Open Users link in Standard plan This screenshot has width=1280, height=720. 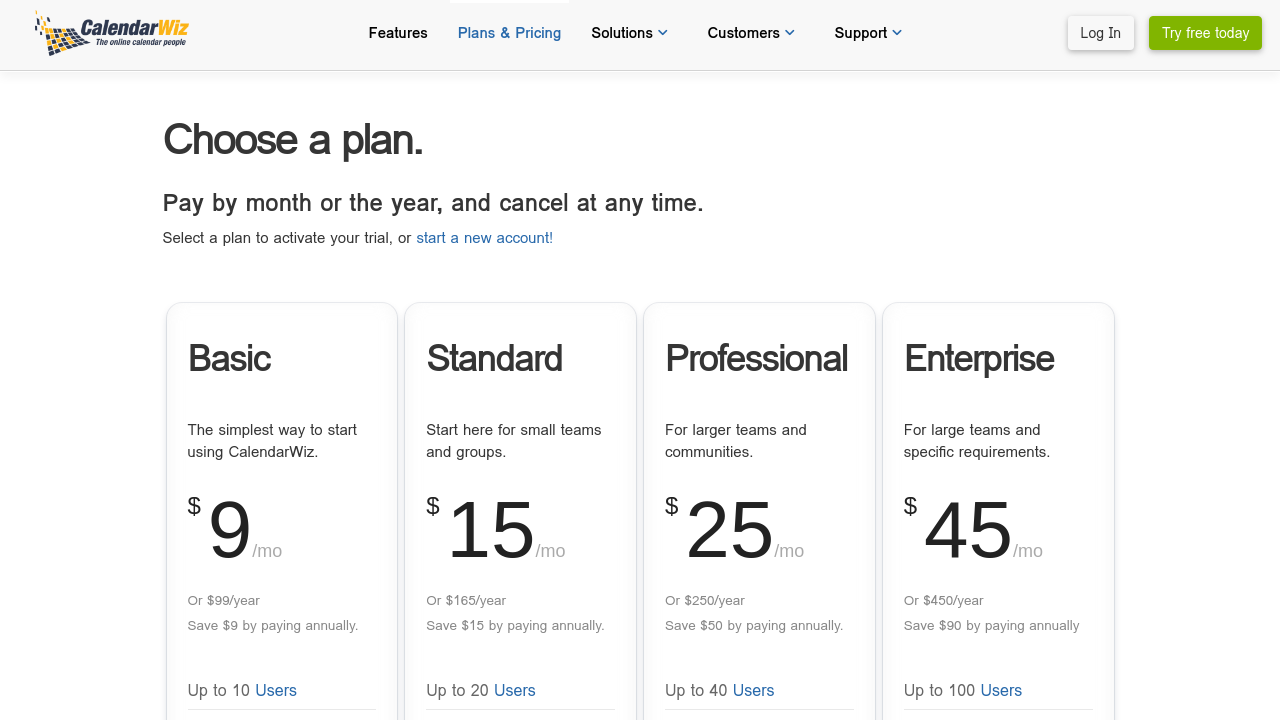coord(514,690)
